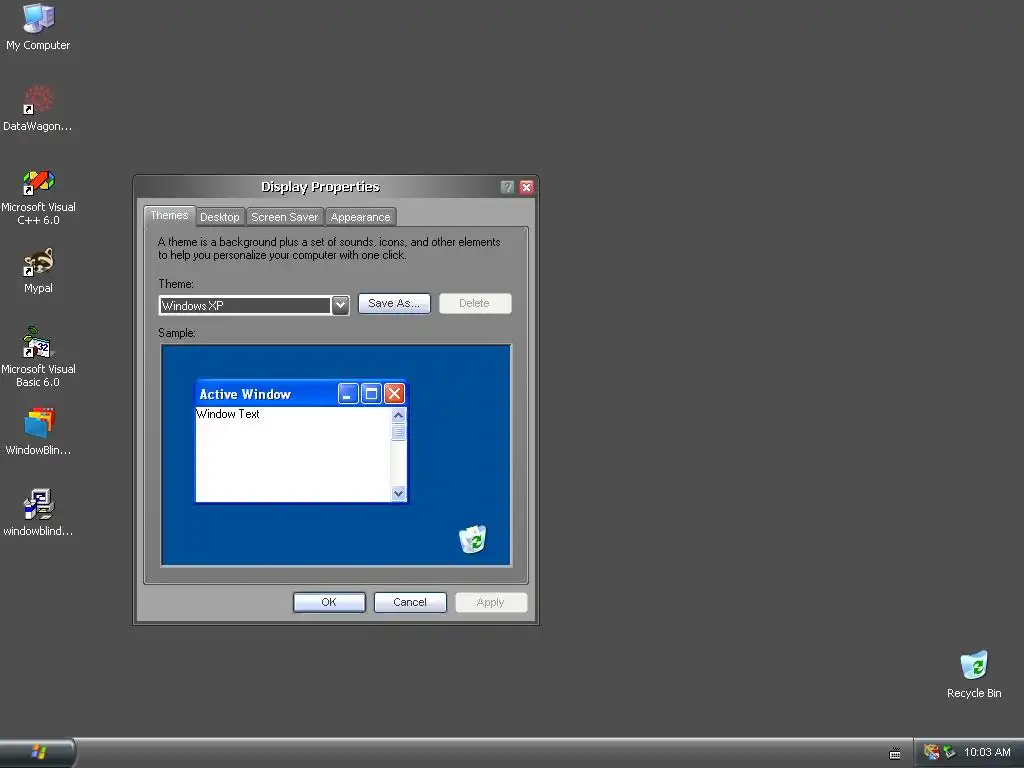Screen dimensions: 1024x768
Task: Click the sample window scrollbar thumb
Action: pyautogui.click(x=398, y=432)
